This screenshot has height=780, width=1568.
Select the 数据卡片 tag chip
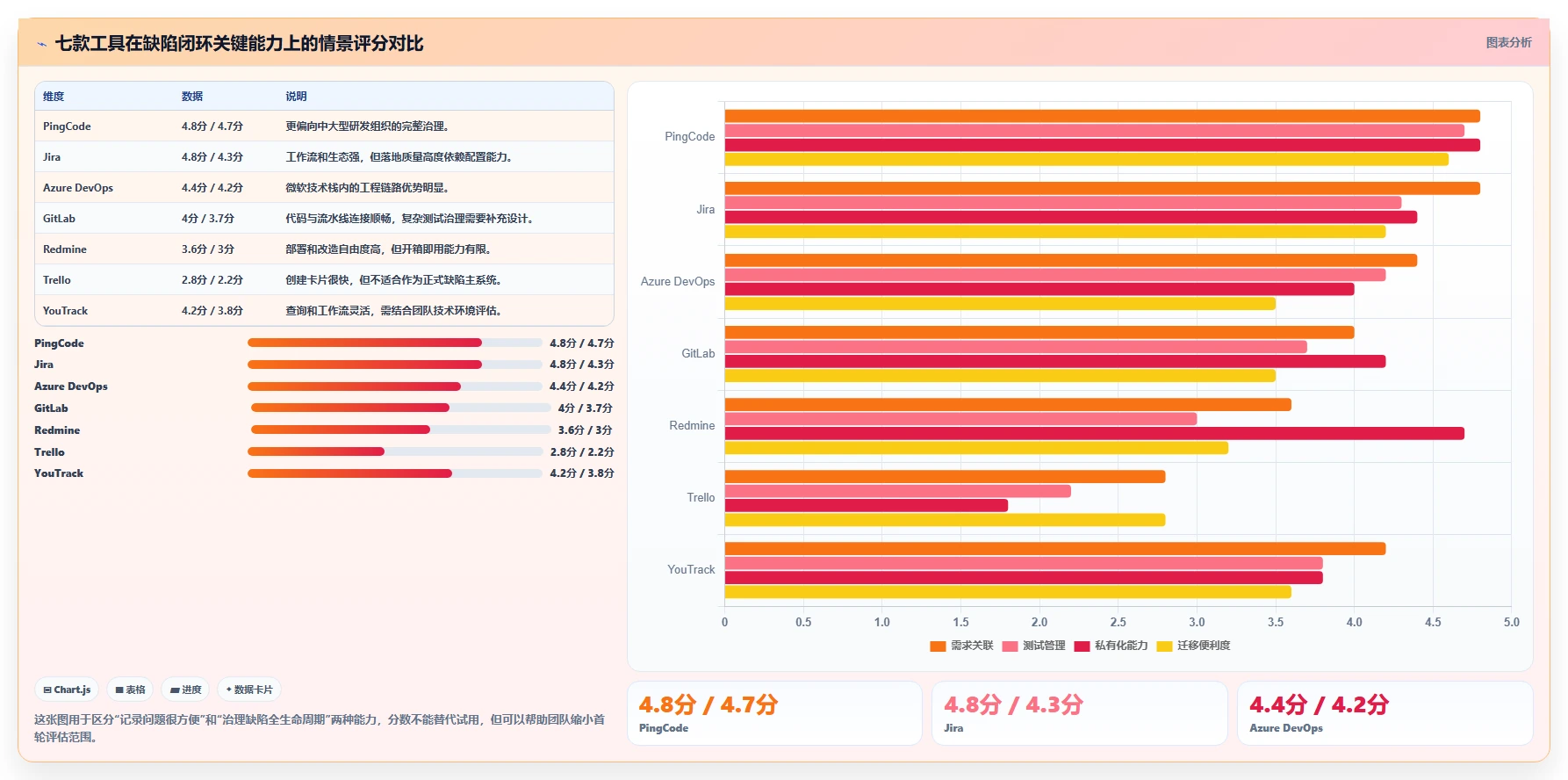tap(249, 690)
